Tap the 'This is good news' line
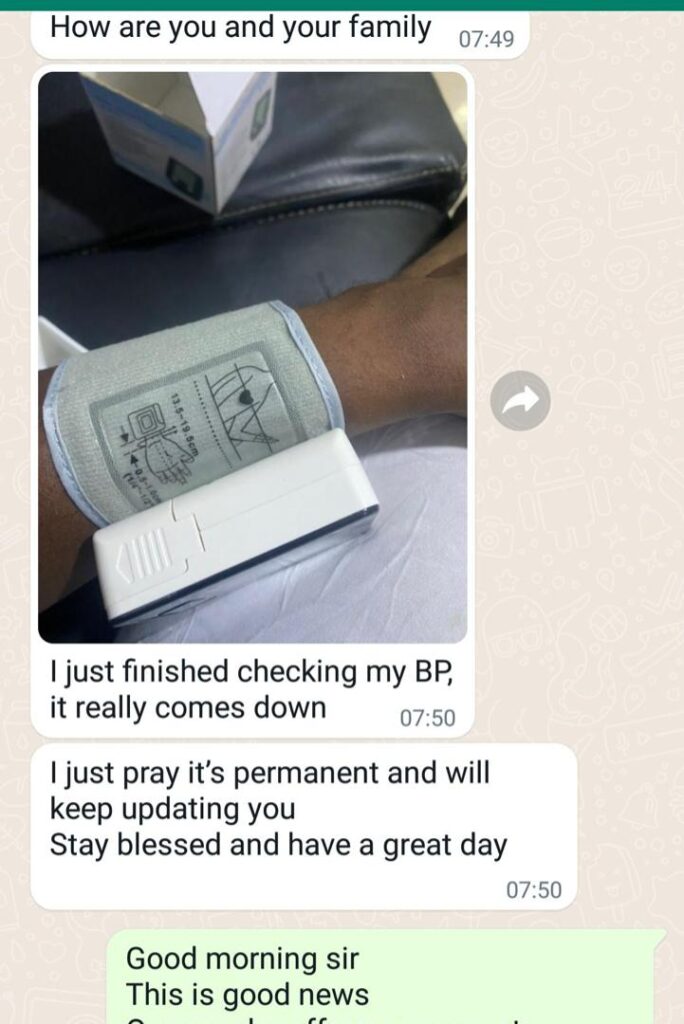The image size is (684, 1024). [x=248, y=995]
